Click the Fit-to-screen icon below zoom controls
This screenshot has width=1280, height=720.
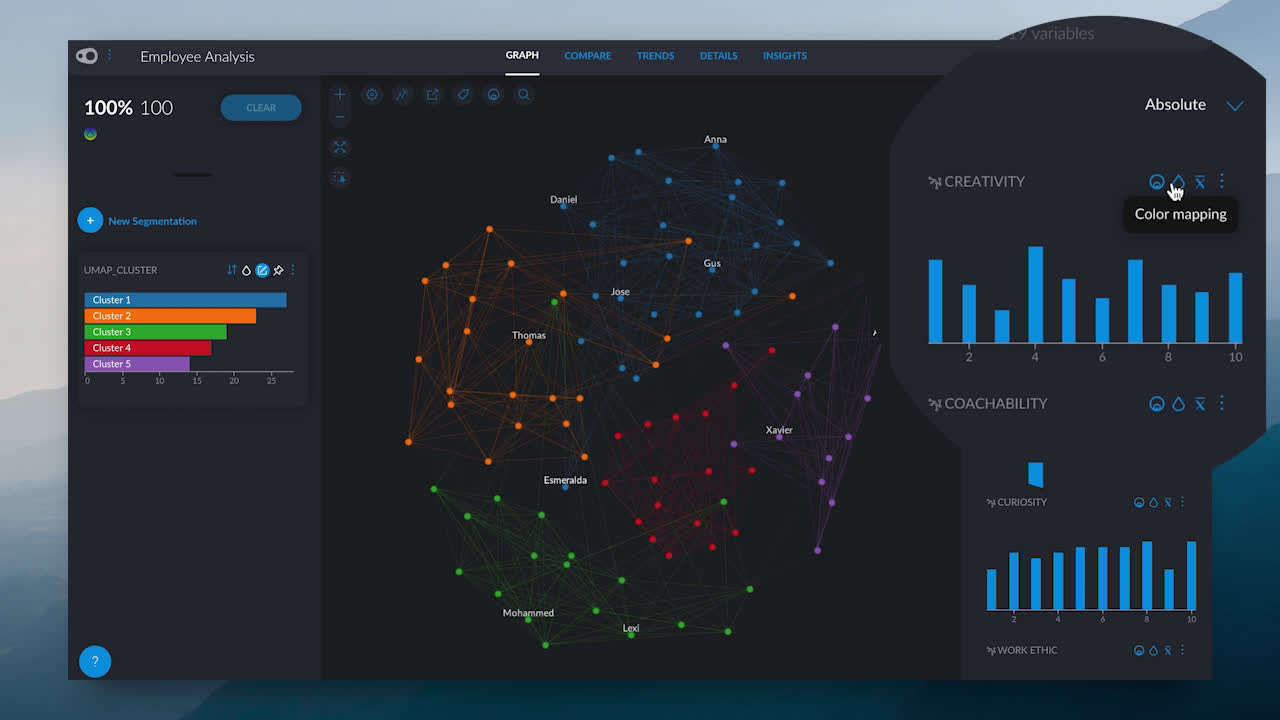(340, 147)
